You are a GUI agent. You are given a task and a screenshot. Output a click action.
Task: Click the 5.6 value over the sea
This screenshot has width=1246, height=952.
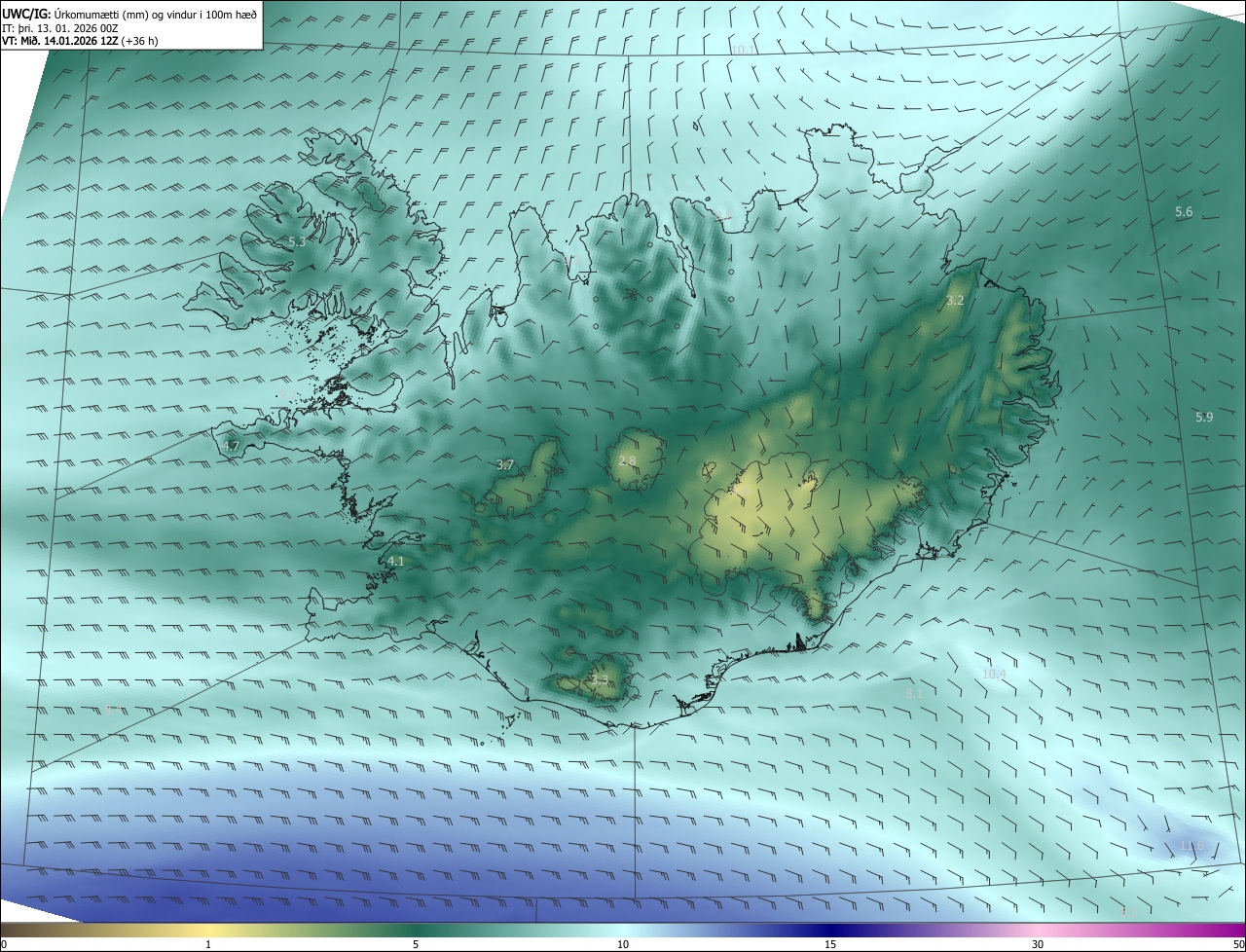click(1184, 212)
